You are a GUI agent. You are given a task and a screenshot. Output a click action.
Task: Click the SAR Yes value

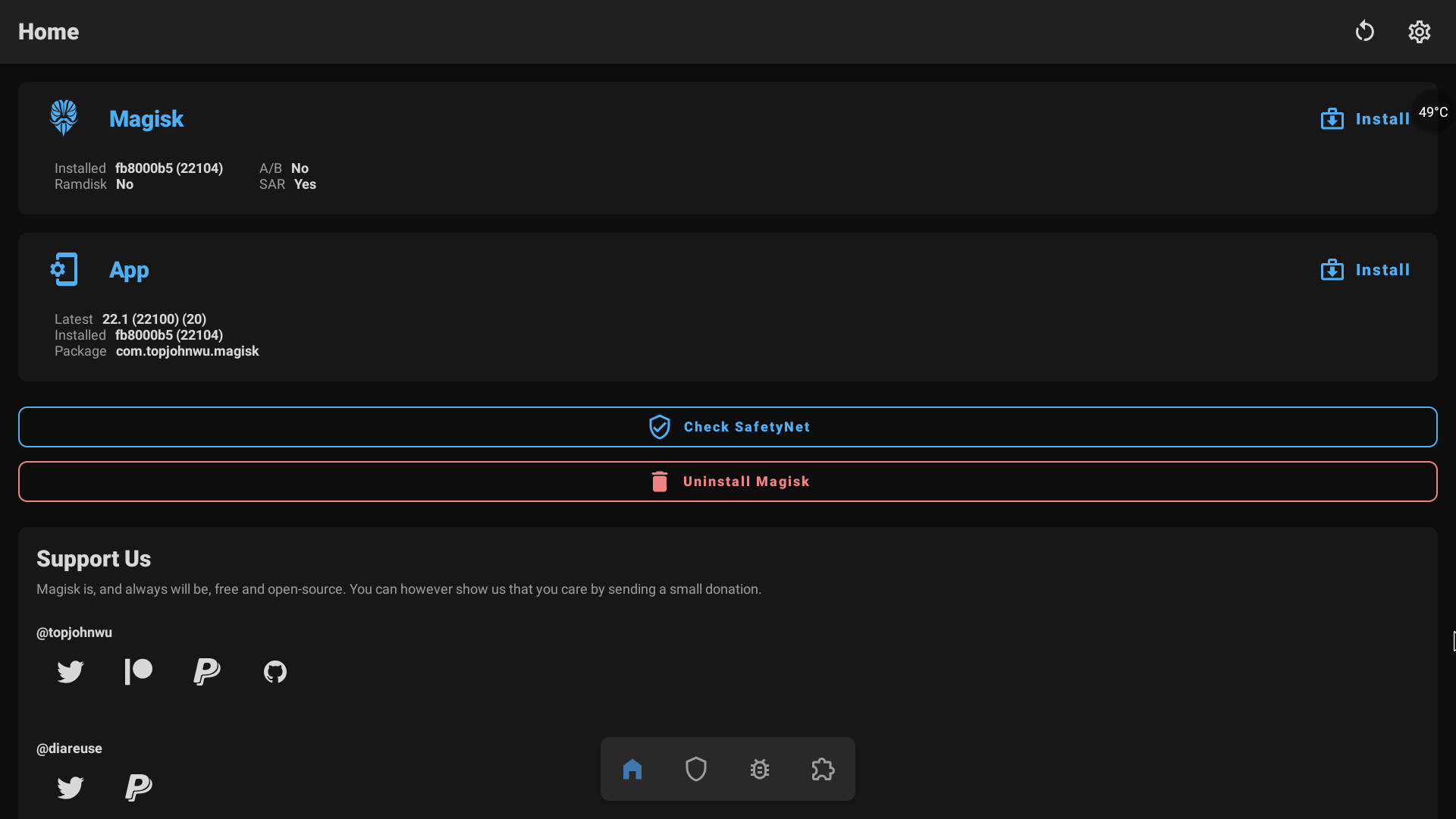tap(305, 184)
